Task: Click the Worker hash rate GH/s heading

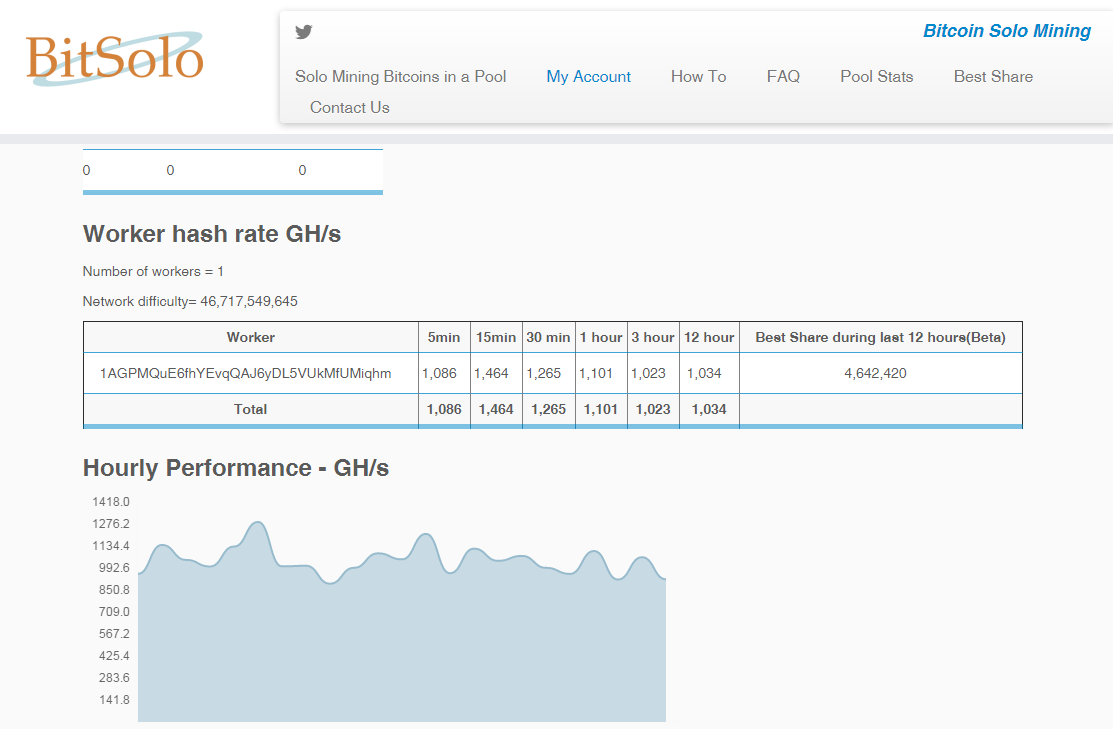Action: [212, 234]
